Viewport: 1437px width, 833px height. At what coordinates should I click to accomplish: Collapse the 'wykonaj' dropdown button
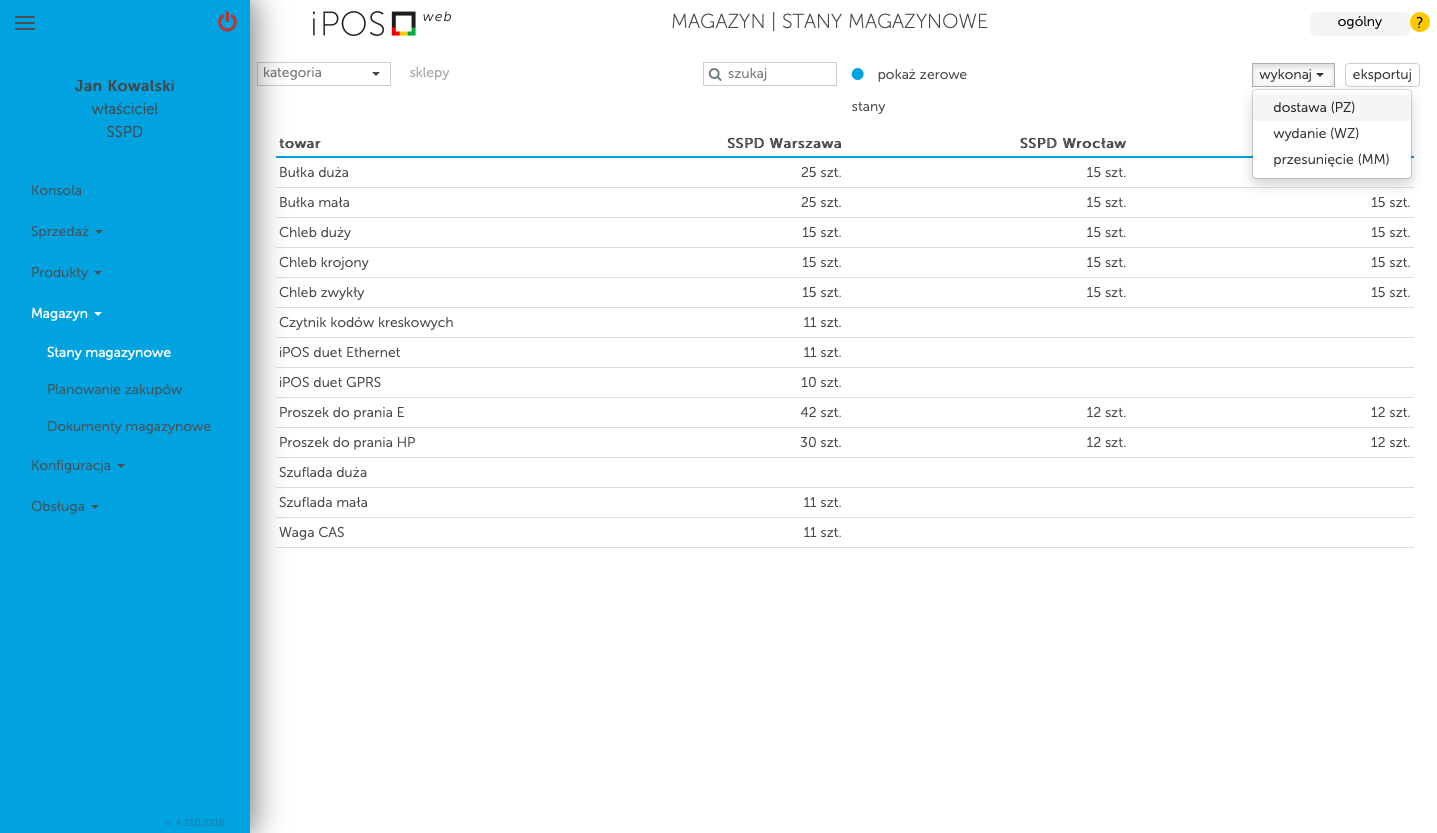(1292, 75)
